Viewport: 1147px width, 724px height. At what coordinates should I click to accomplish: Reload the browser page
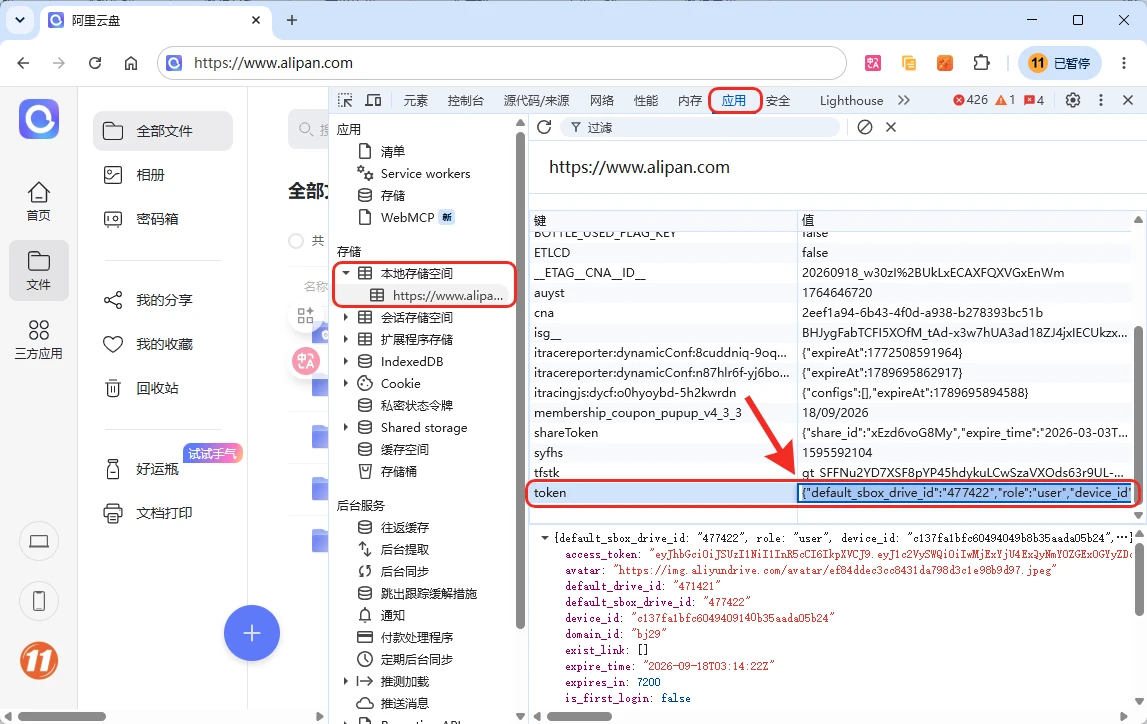point(95,63)
